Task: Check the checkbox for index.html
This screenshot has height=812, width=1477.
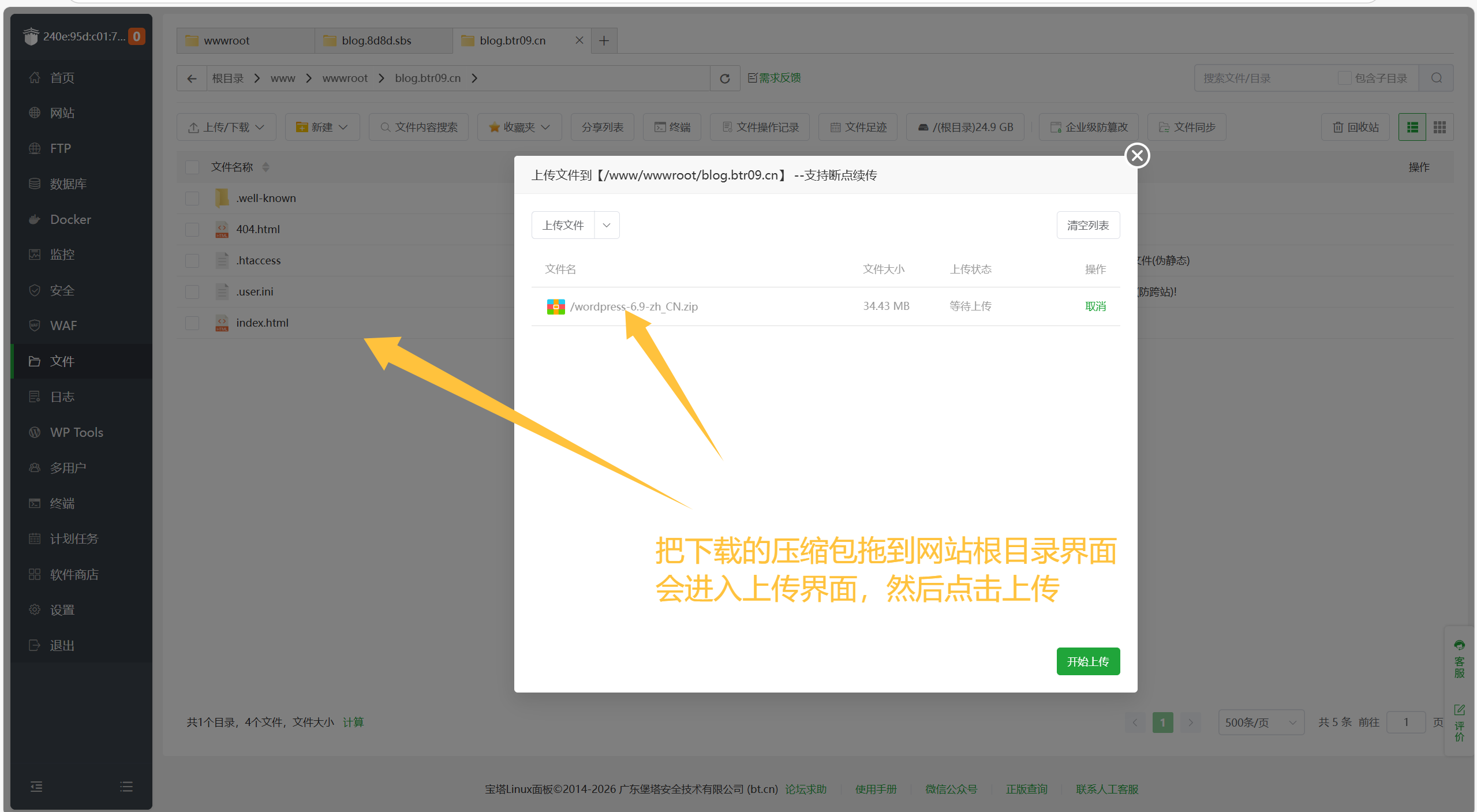Action: (x=192, y=323)
